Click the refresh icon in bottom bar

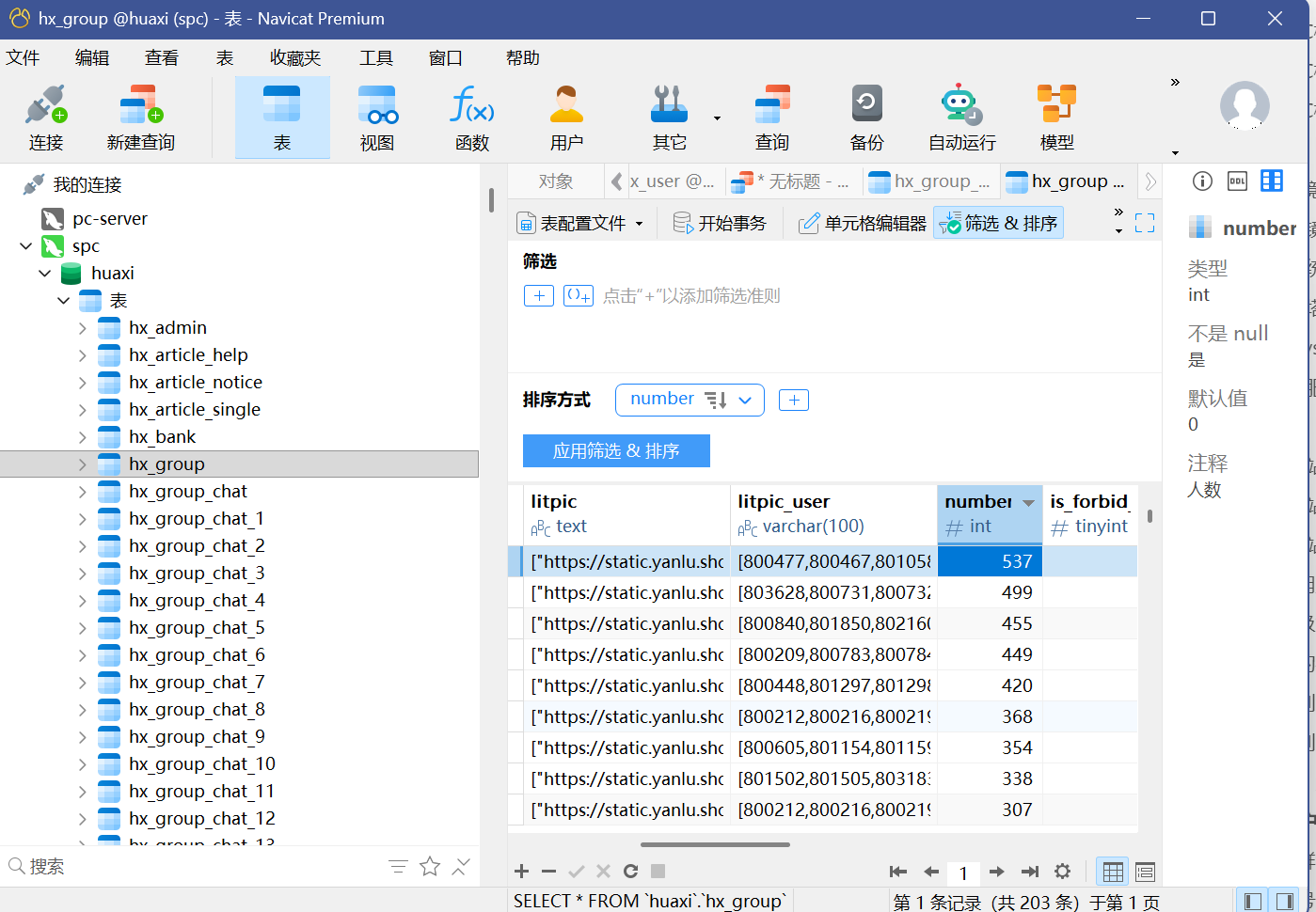point(630,872)
